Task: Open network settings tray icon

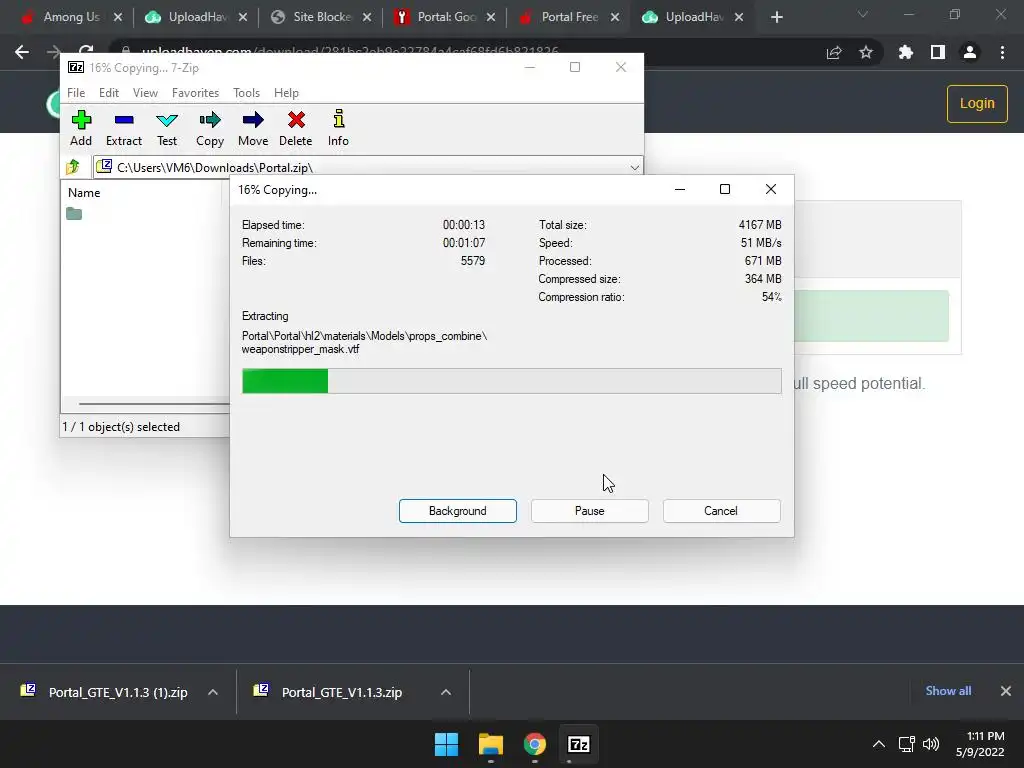Action: [x=906, y=744]
